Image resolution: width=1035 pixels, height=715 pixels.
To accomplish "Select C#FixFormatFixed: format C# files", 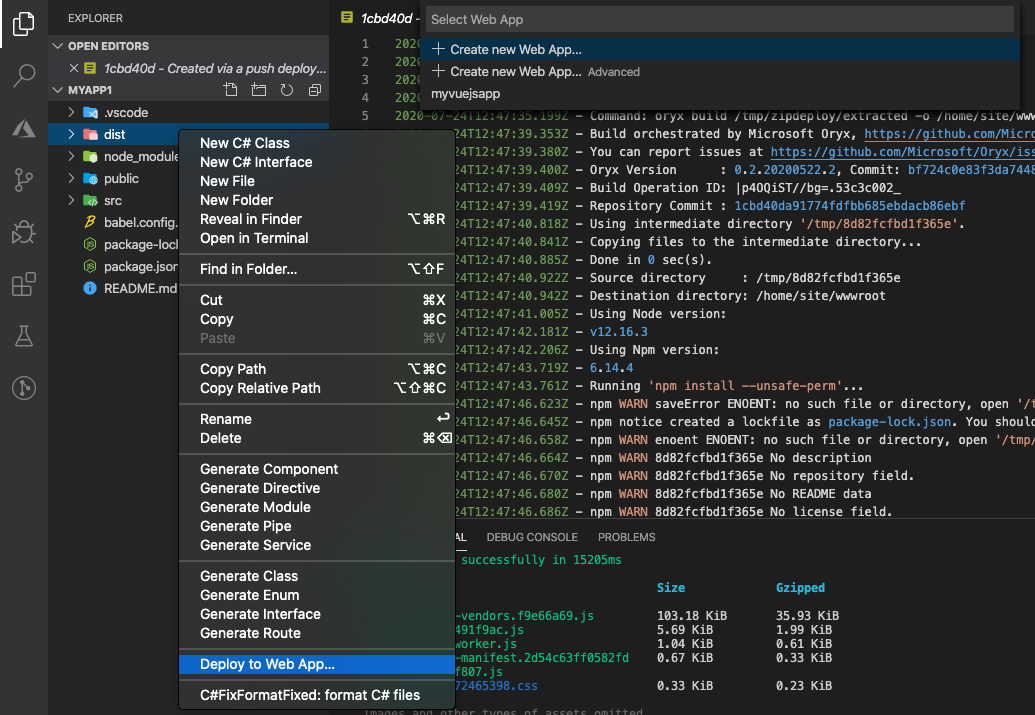I will [317, 695].
